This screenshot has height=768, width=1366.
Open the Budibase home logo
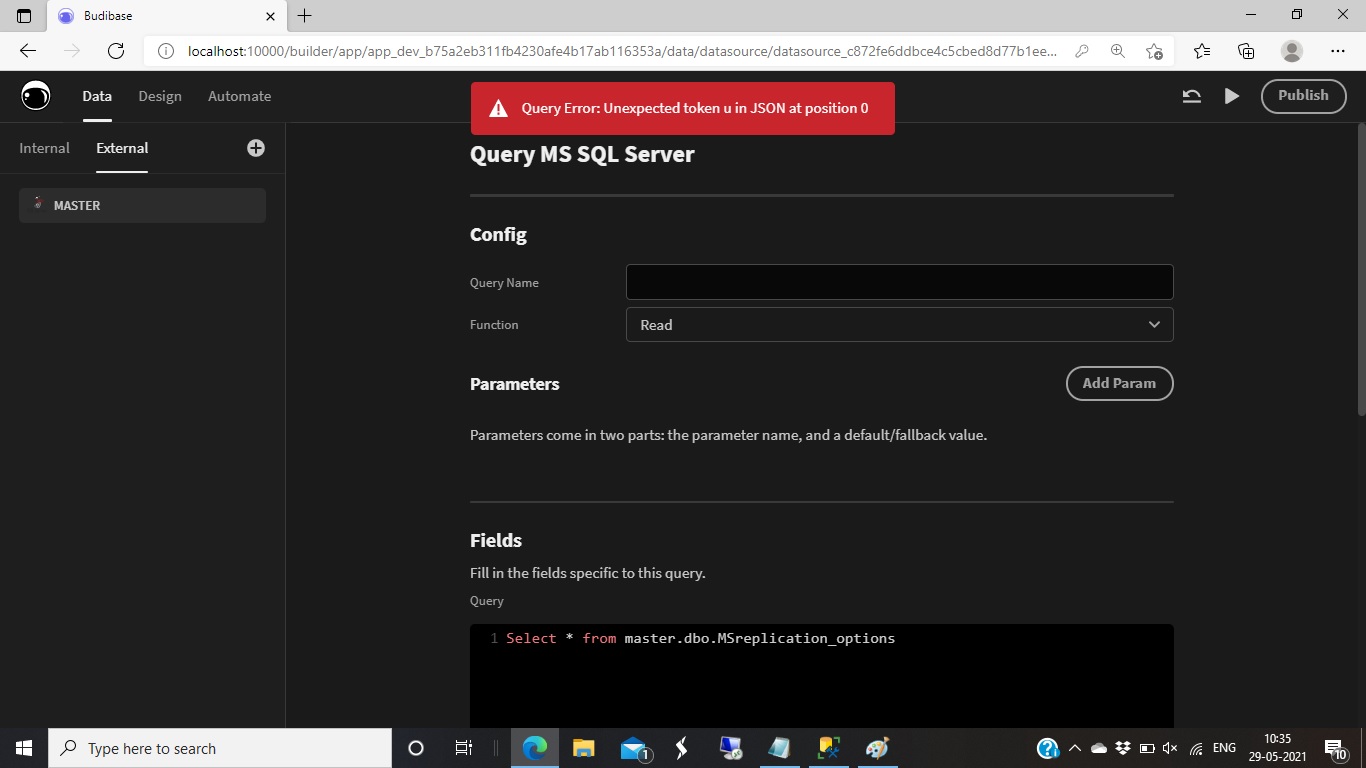tap(35, 96)
